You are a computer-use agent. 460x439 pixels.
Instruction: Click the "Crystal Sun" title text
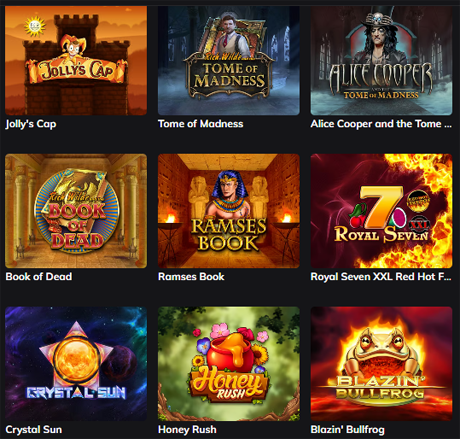34,429
